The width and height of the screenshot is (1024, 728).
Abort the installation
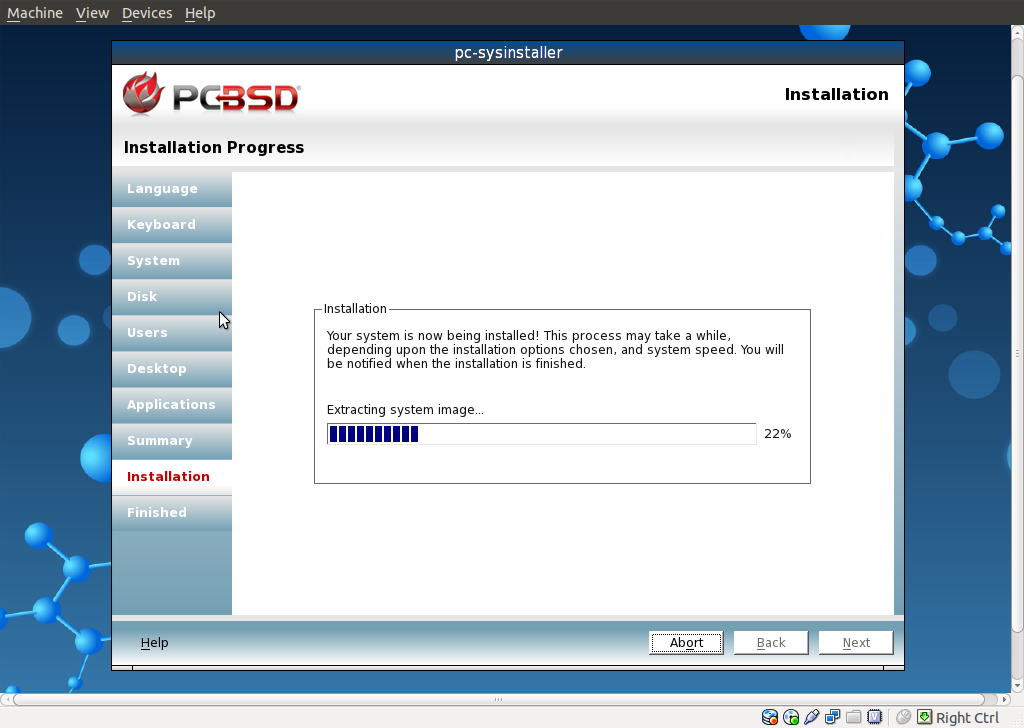tap(686, 642)
